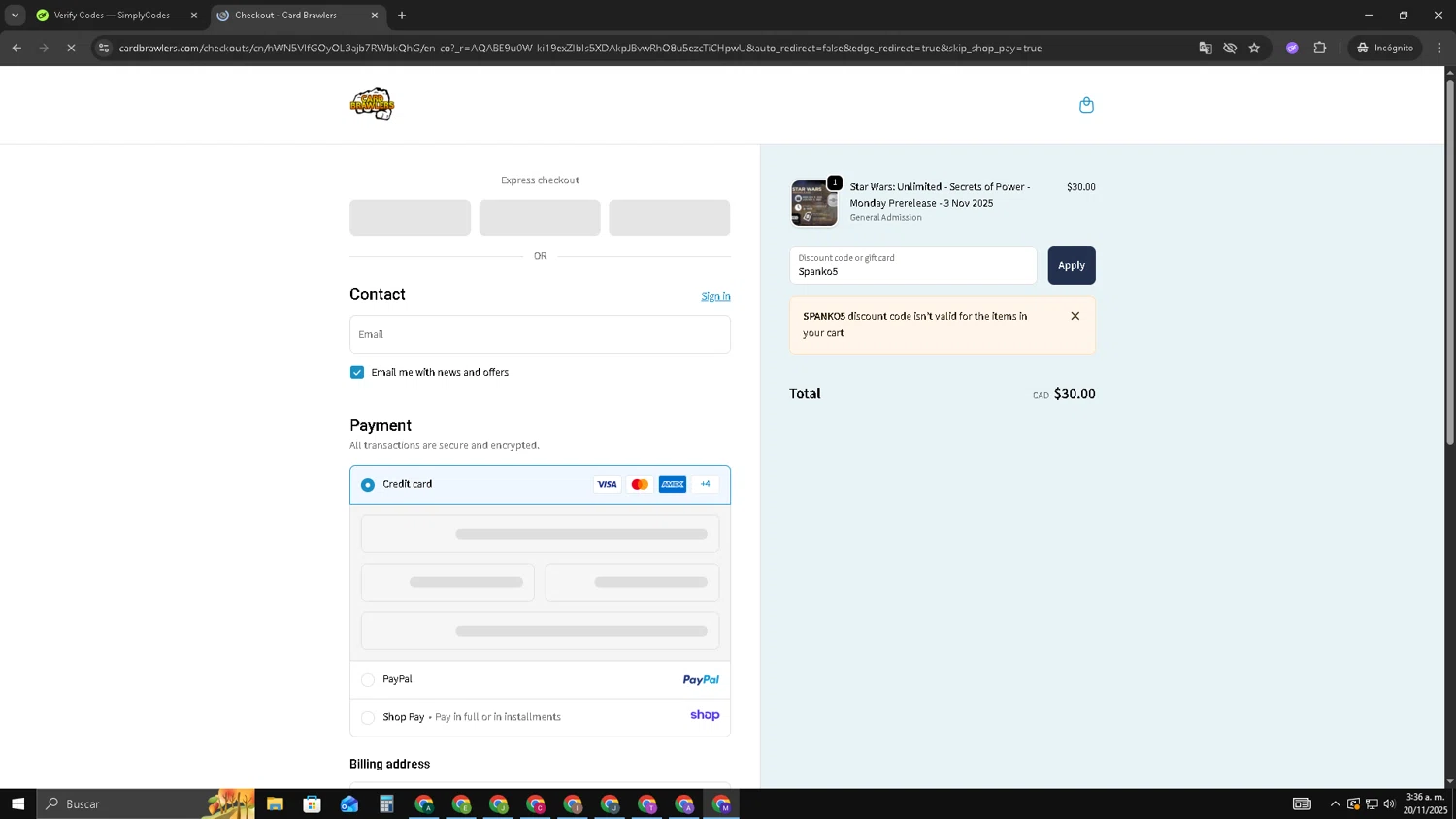
Task: Click the Card Brawlers logo
Action: coord(372,104)
